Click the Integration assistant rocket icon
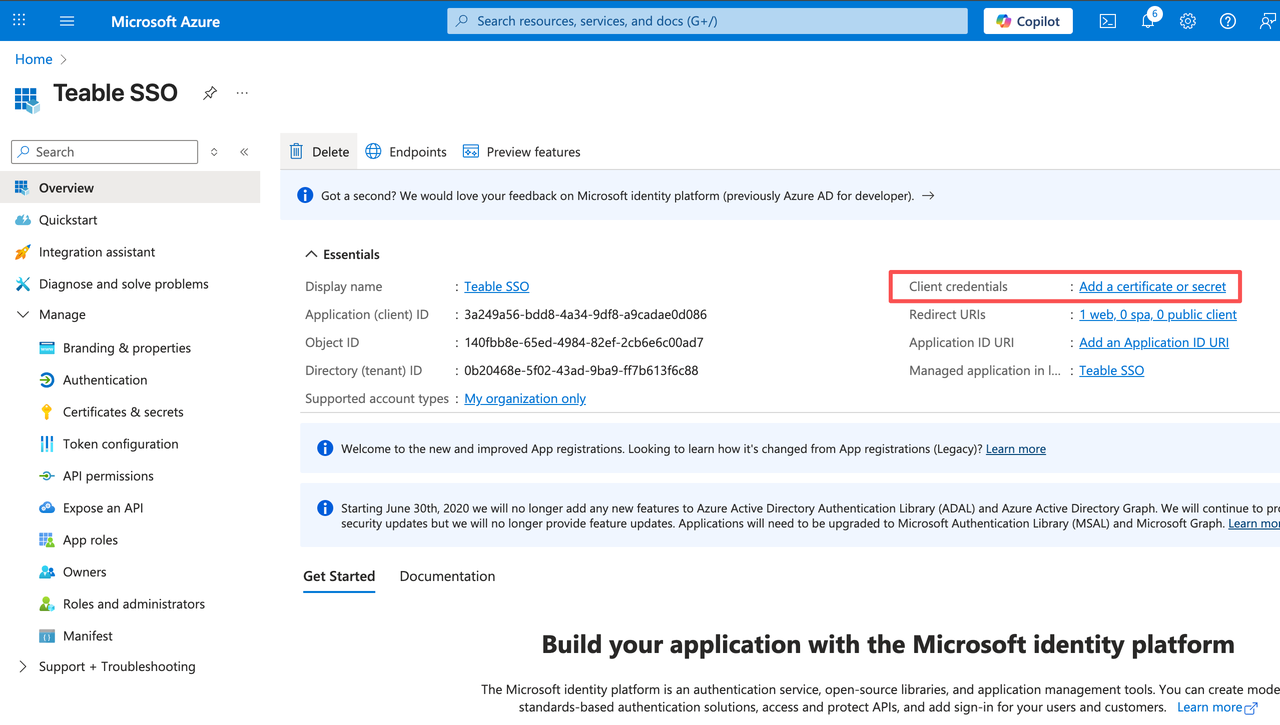 tap(22, 252)
